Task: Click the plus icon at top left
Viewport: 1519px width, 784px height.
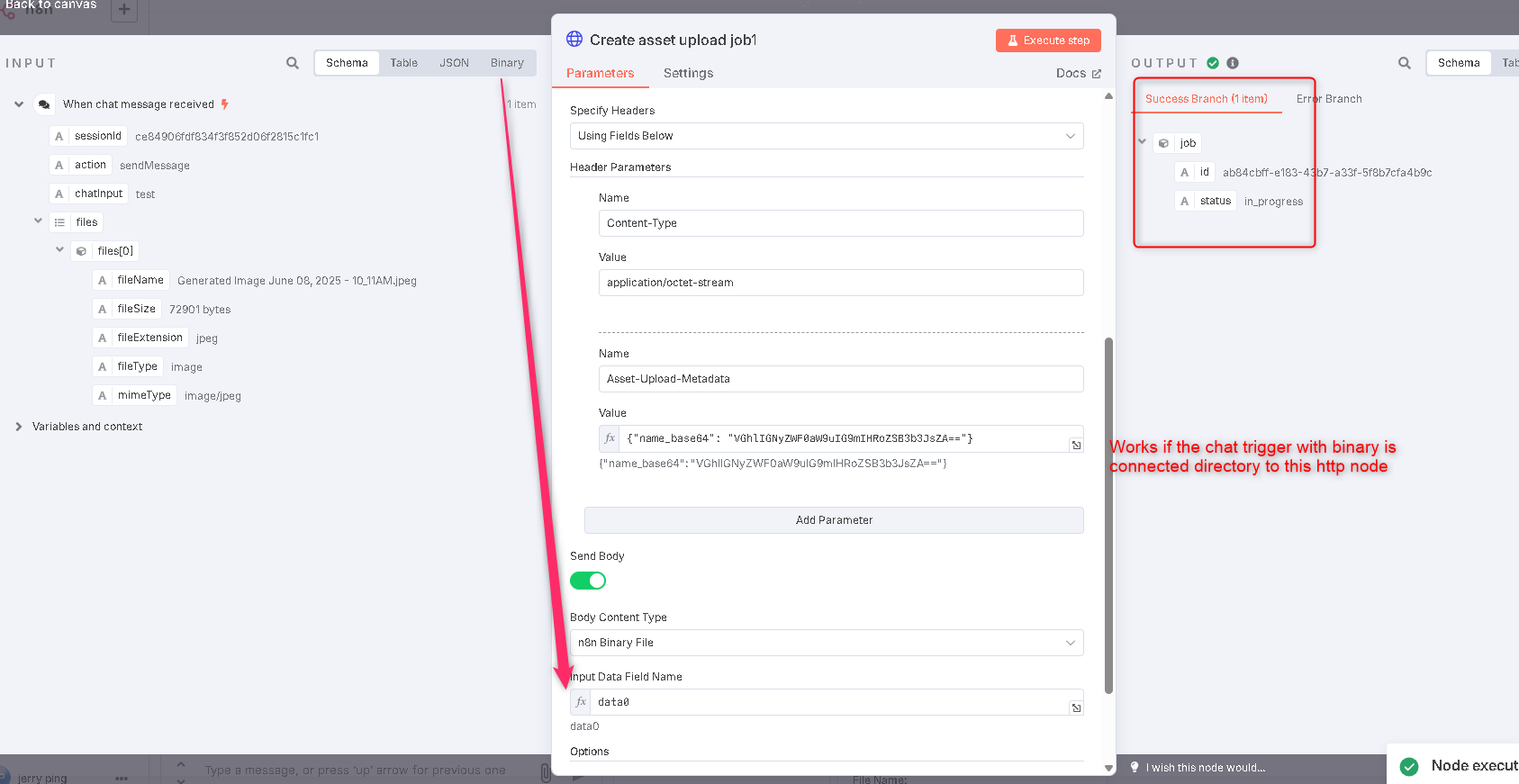Action: (124, 10)
